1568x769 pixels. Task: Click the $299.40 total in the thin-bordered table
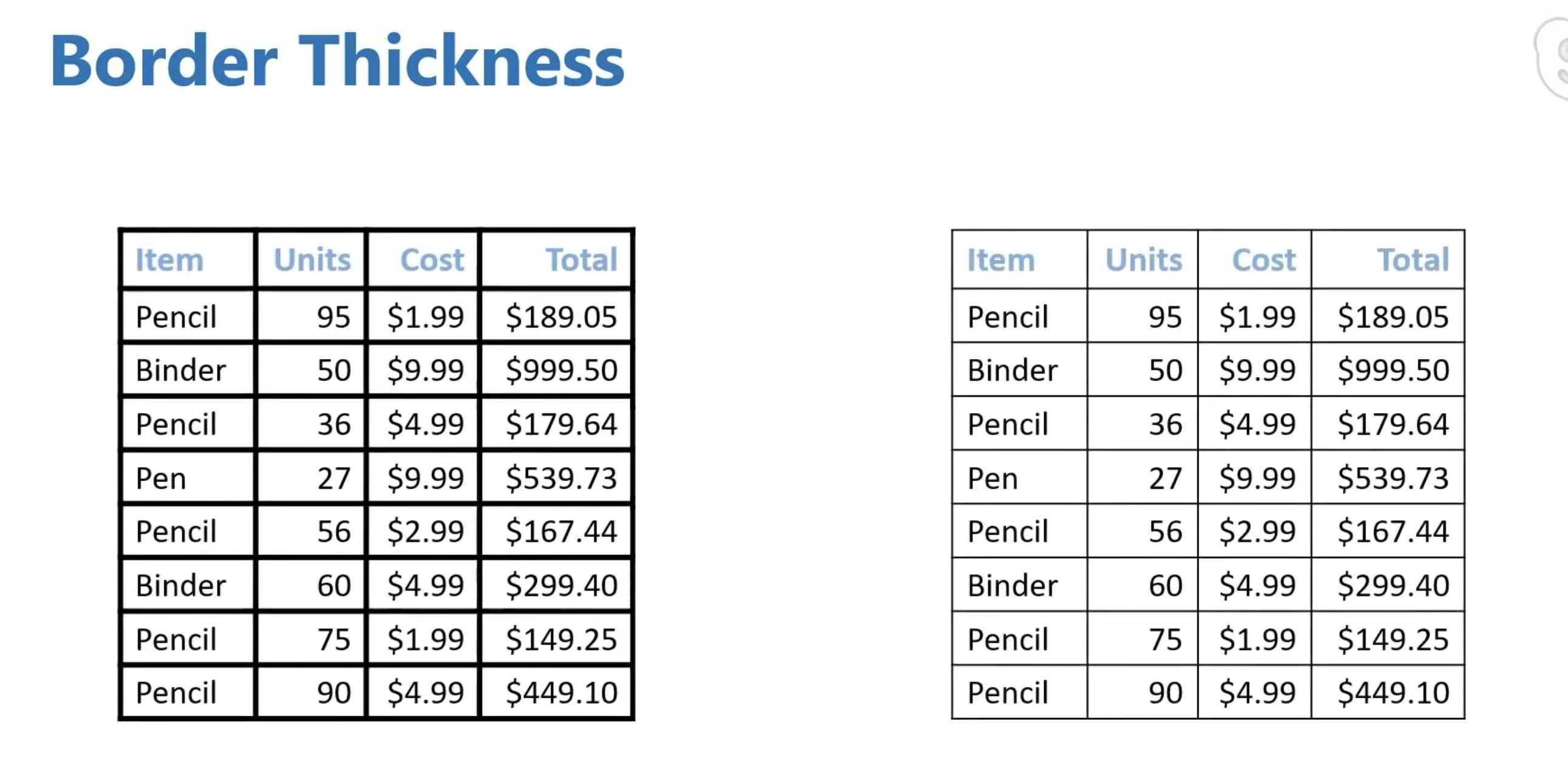pos(1393,586)
